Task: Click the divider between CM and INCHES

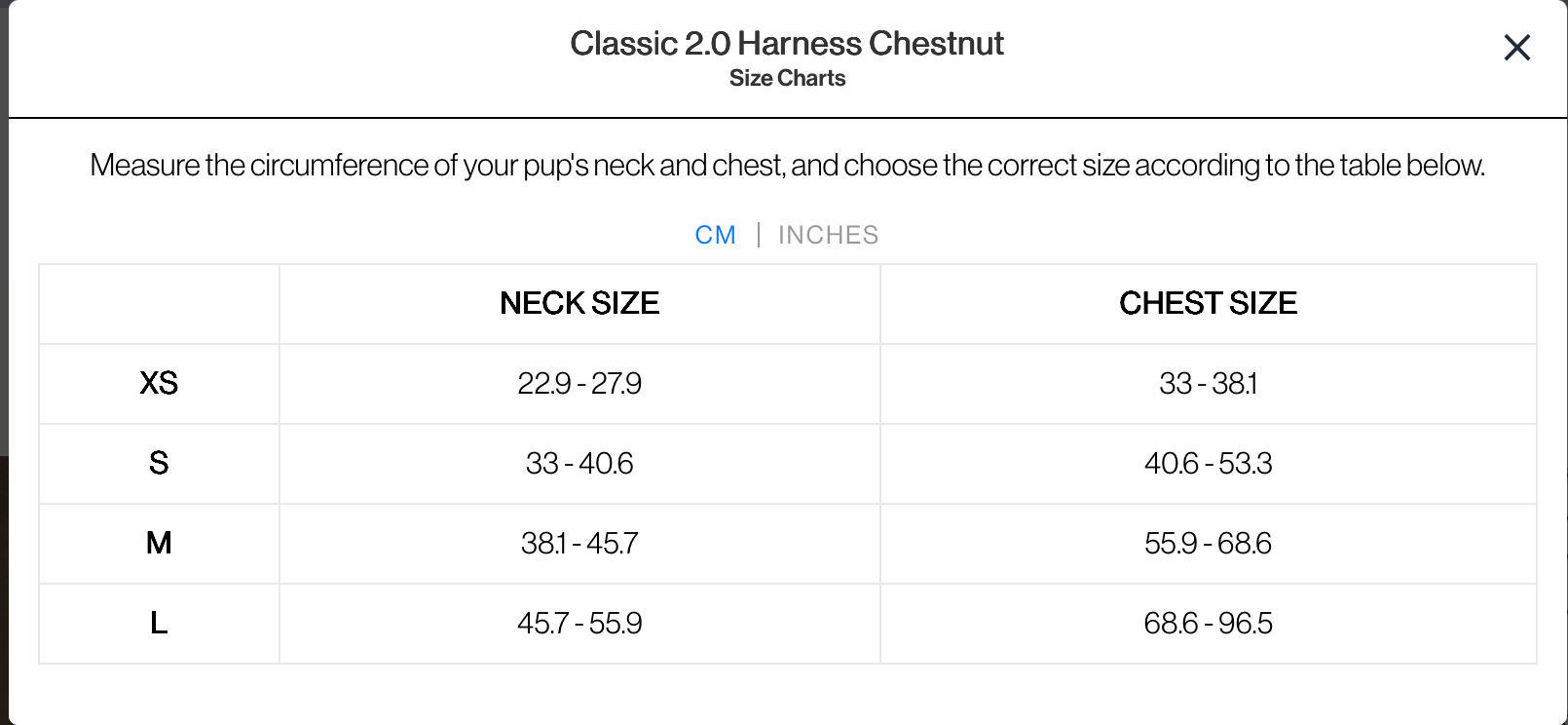Action: (758, 234)
